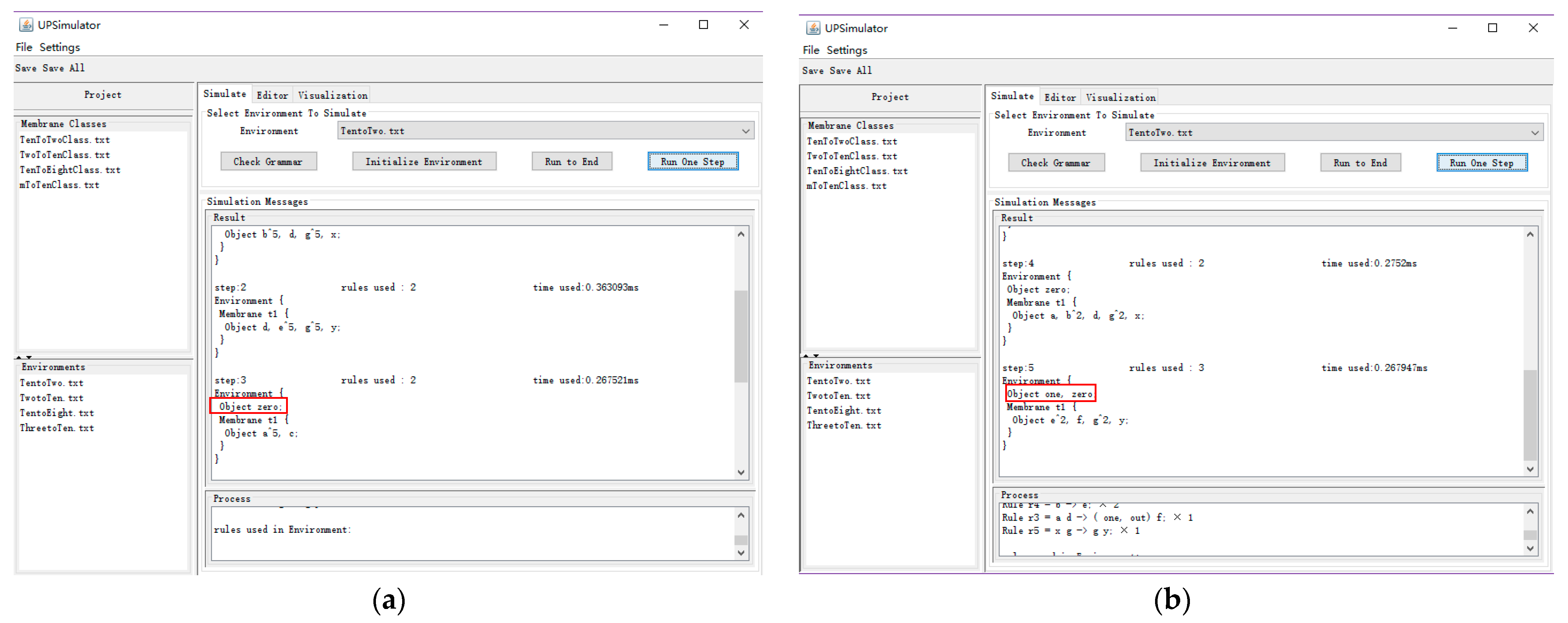Click Process scroll-up arrow in window (a)
Screen dimensions: 1568x623
click(741, 515)
